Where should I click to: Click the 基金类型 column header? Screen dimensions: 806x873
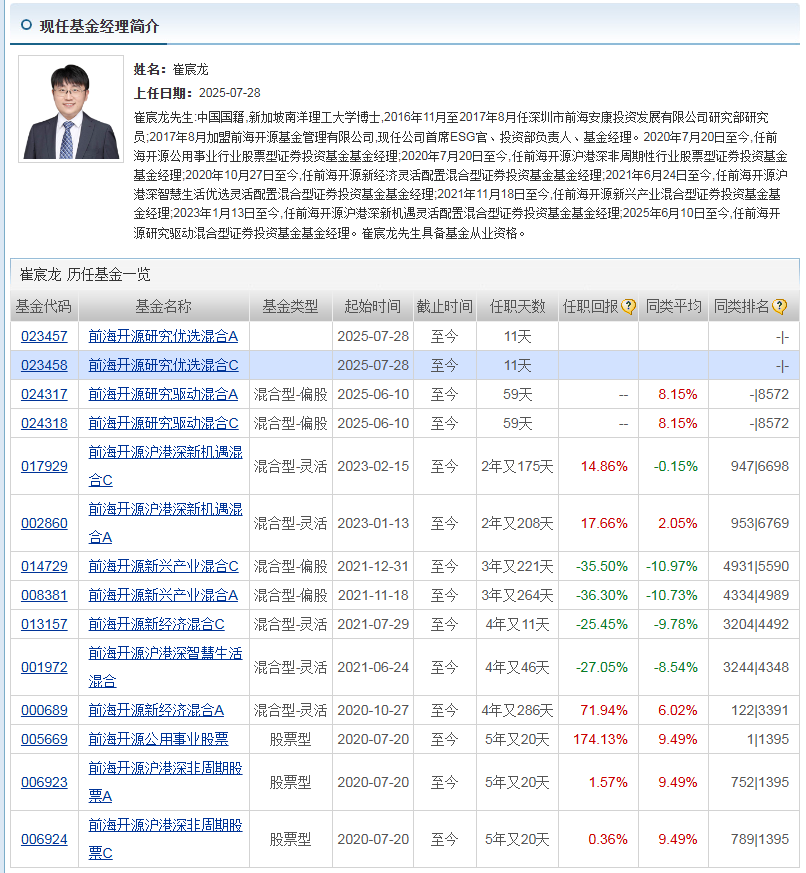click(290, 306)
